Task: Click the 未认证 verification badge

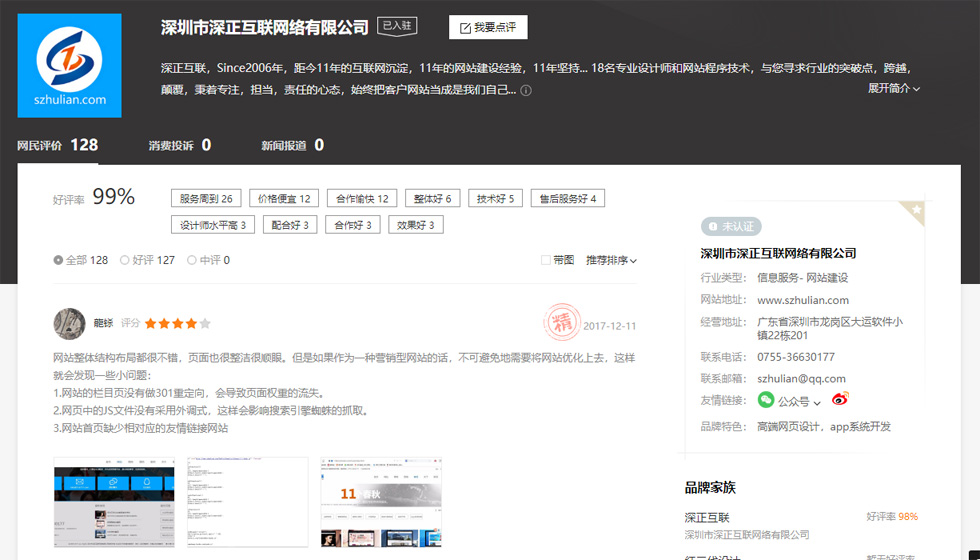Action: click(731, 226)
